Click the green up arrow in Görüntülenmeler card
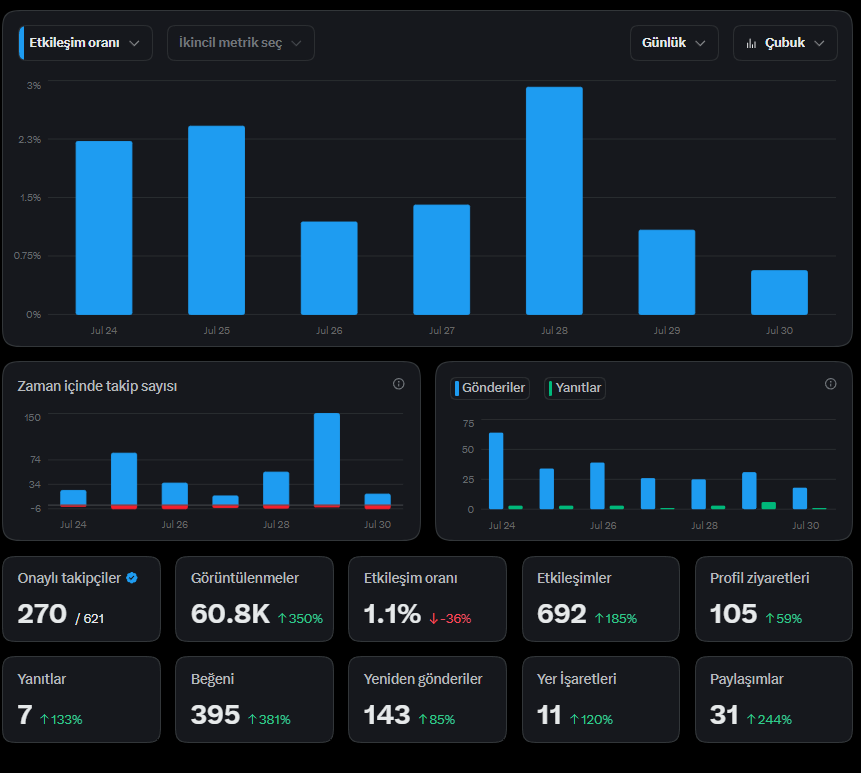 [x=282, y=619]
